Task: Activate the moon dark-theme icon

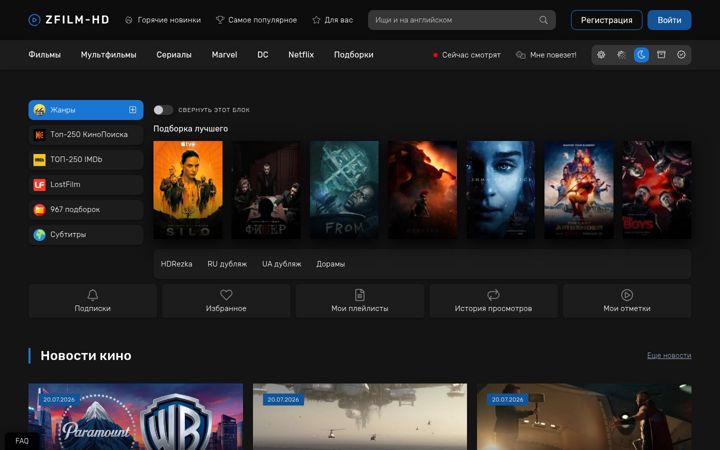Action: 641,55
